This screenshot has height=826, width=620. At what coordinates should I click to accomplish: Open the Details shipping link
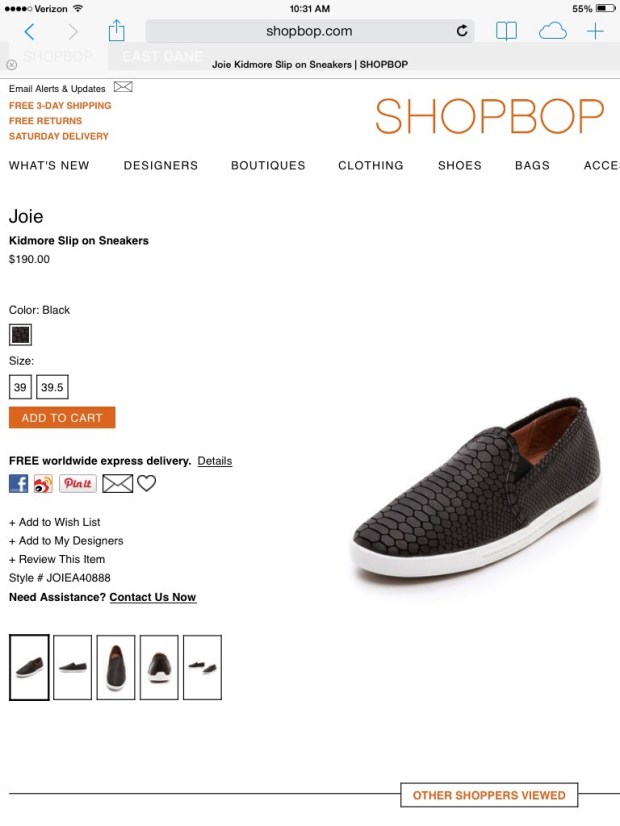pyautogui.click(x=214, y=461)
